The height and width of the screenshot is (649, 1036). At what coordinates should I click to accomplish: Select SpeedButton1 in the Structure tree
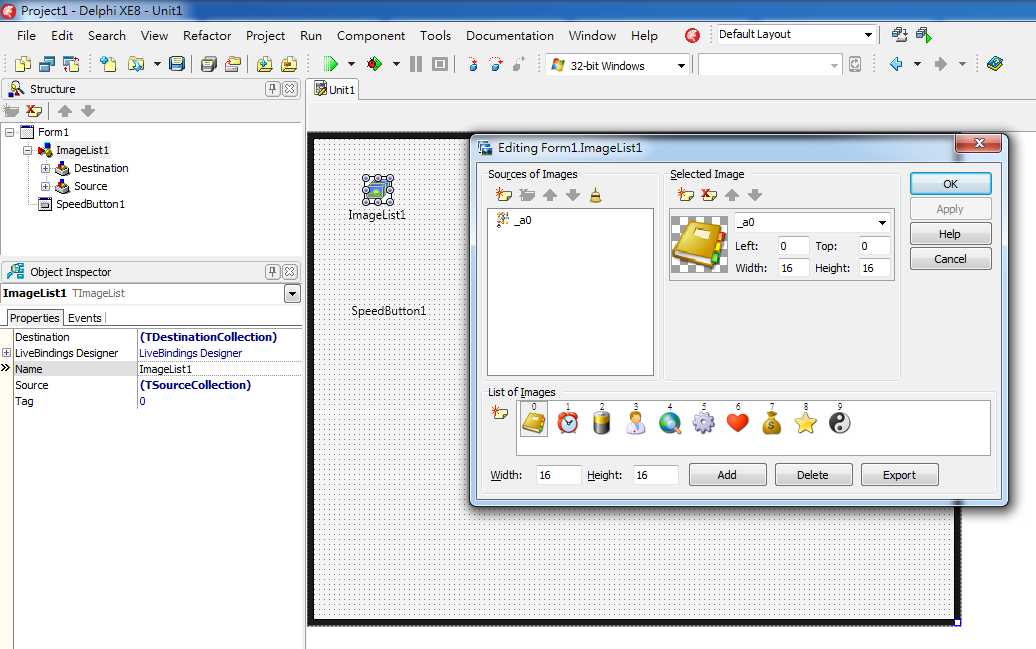90,204
